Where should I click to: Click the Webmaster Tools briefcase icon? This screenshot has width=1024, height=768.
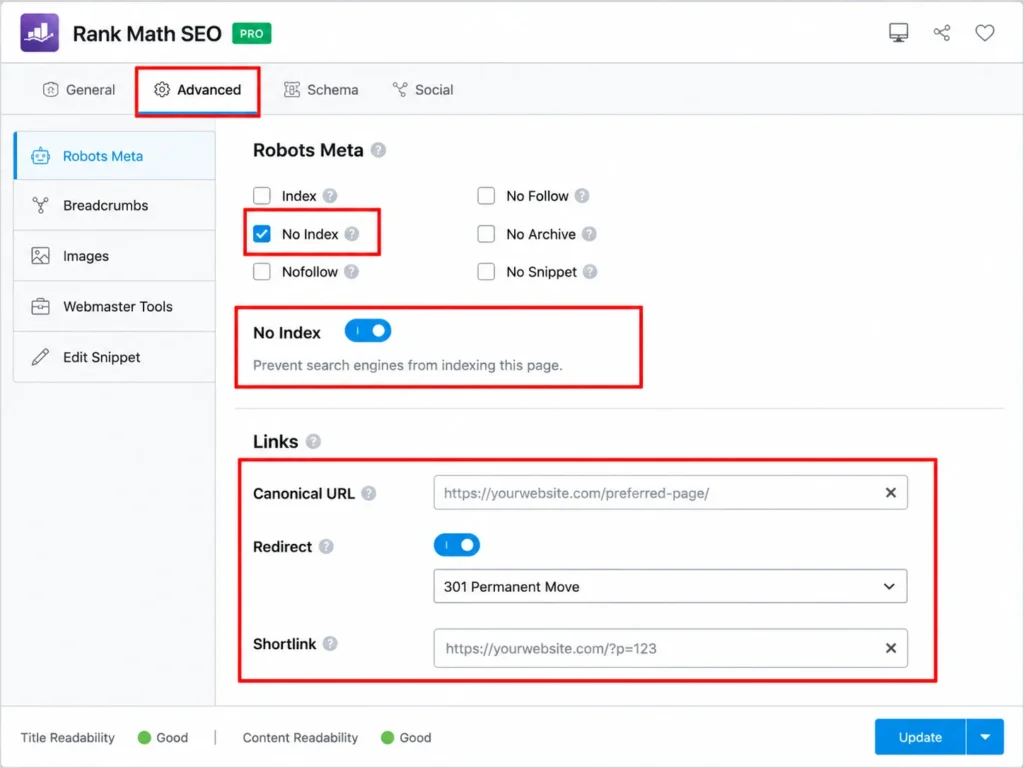(x=40, y=306)
